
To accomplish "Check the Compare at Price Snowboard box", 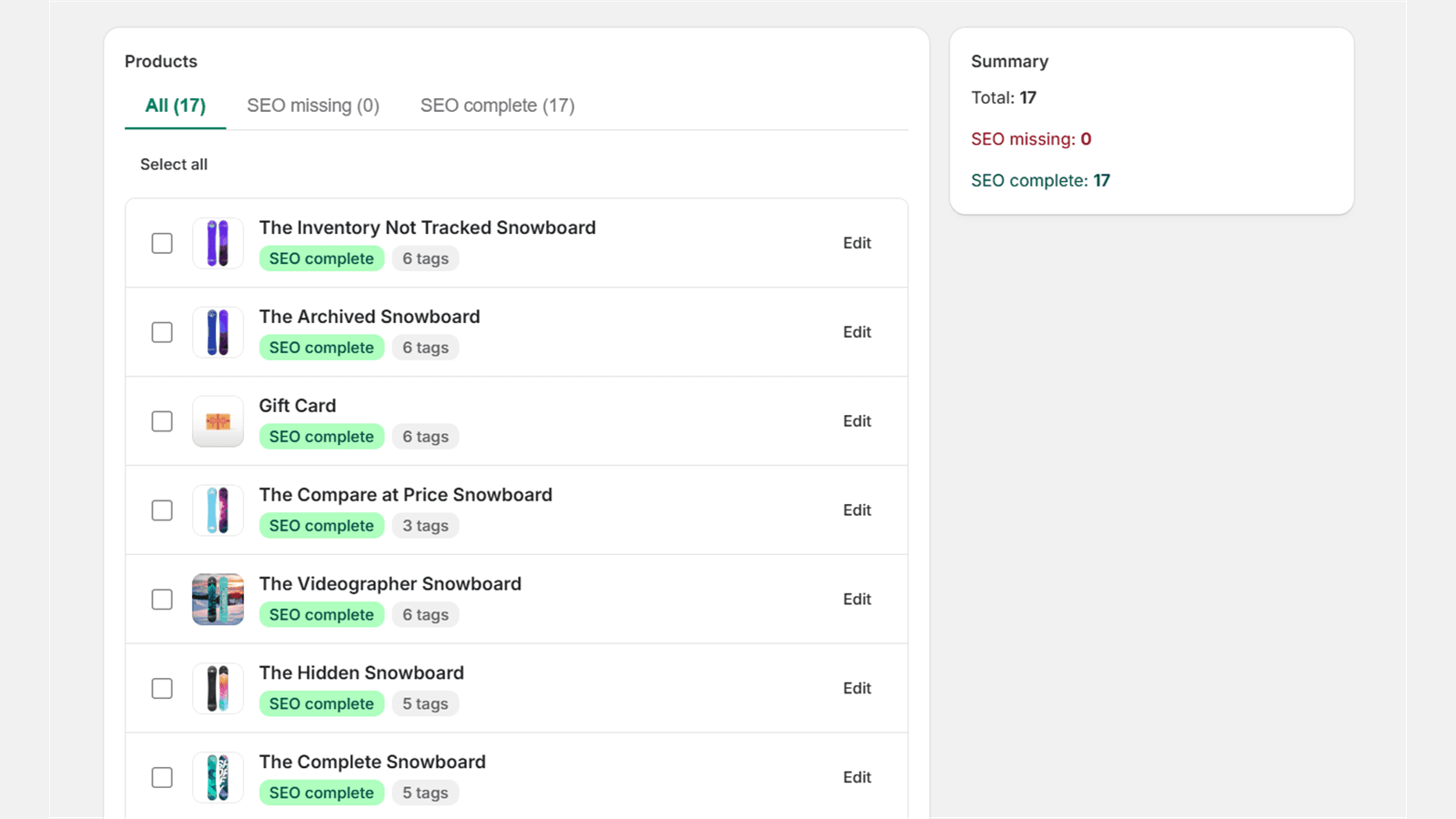I will [x=162, y=511].
